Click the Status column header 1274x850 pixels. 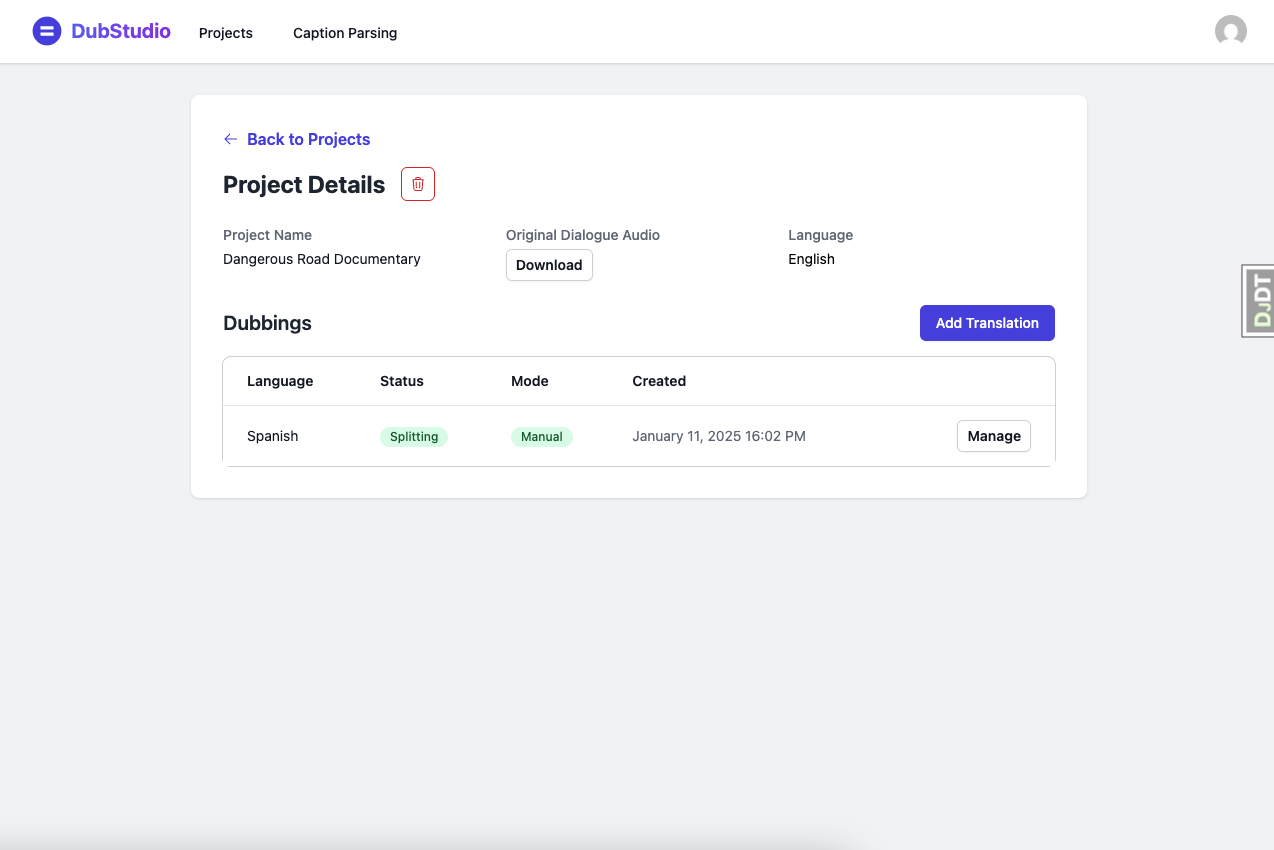tap(402, 381)
